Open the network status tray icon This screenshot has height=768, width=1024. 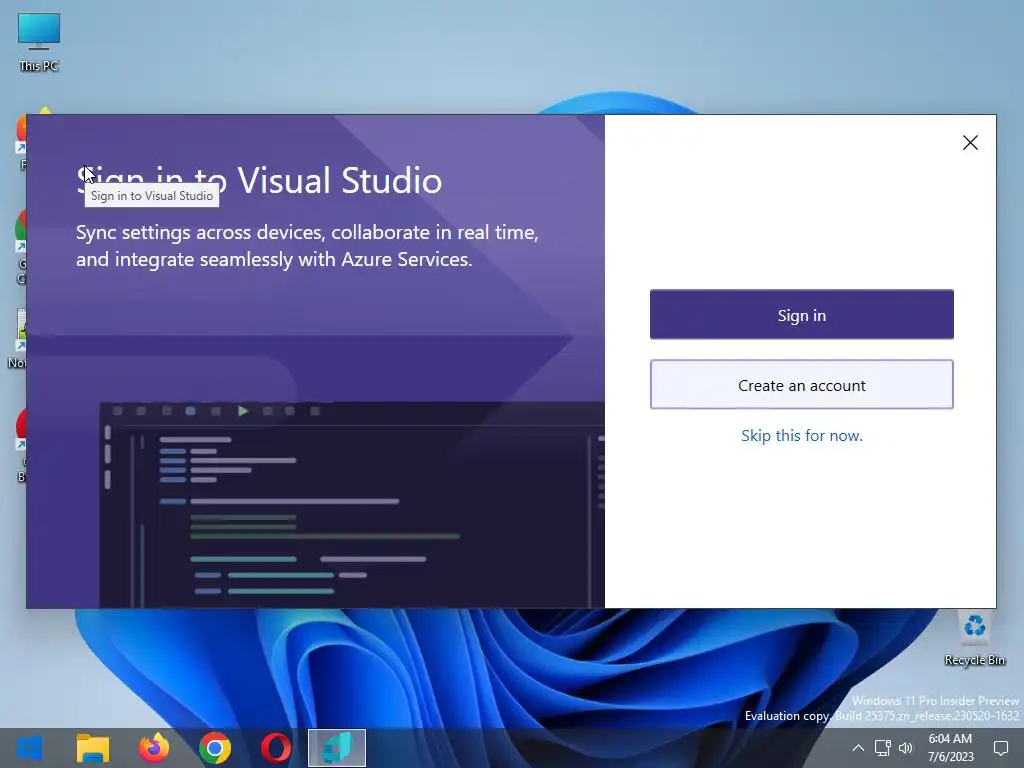point(882,748)
